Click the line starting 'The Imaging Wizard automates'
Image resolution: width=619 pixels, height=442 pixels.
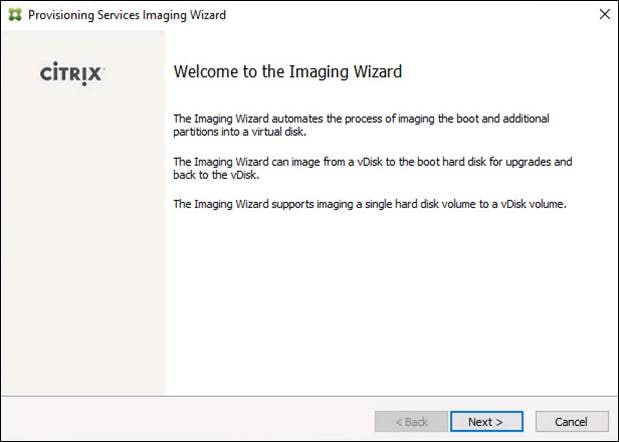(x=361, y=118)
